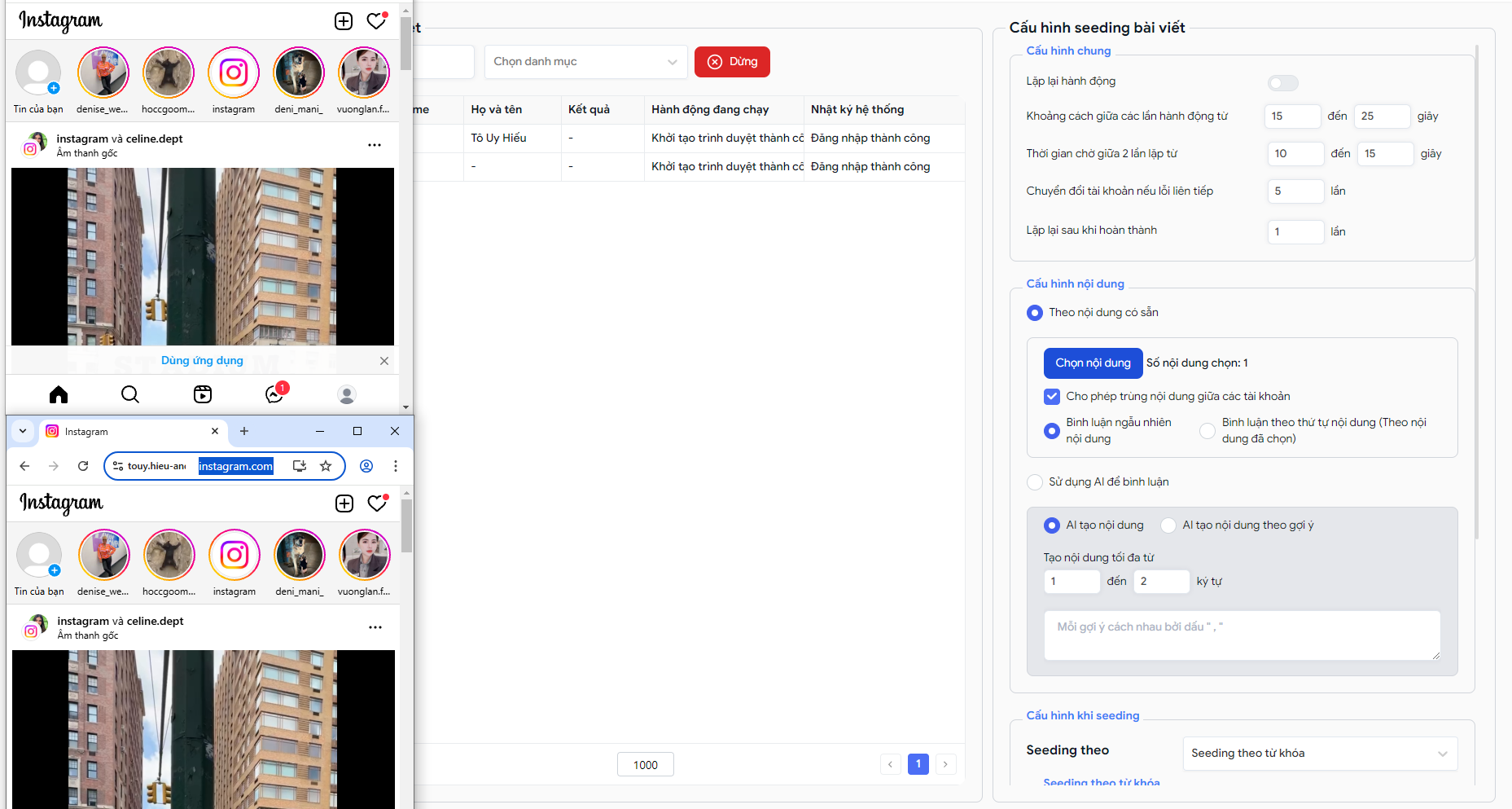Select 'Sử dụng AI để bình luận' radio

(x=1035, y=482)
